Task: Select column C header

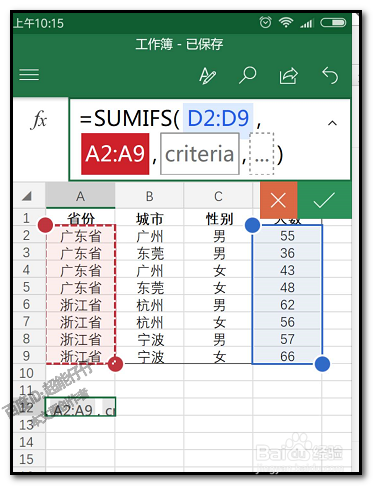Action: point(218,196)
